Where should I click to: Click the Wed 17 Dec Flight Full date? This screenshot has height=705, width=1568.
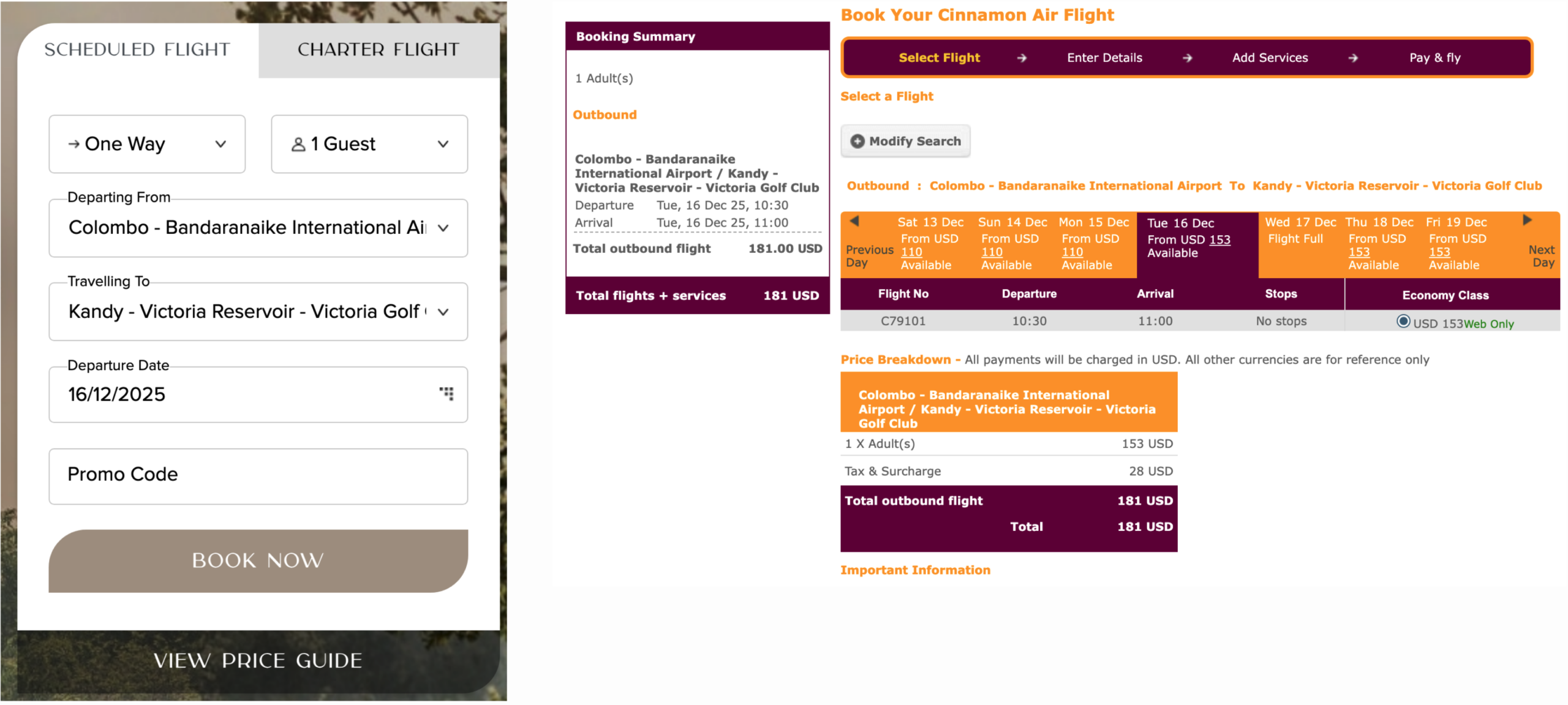(x=1300, y=231)
